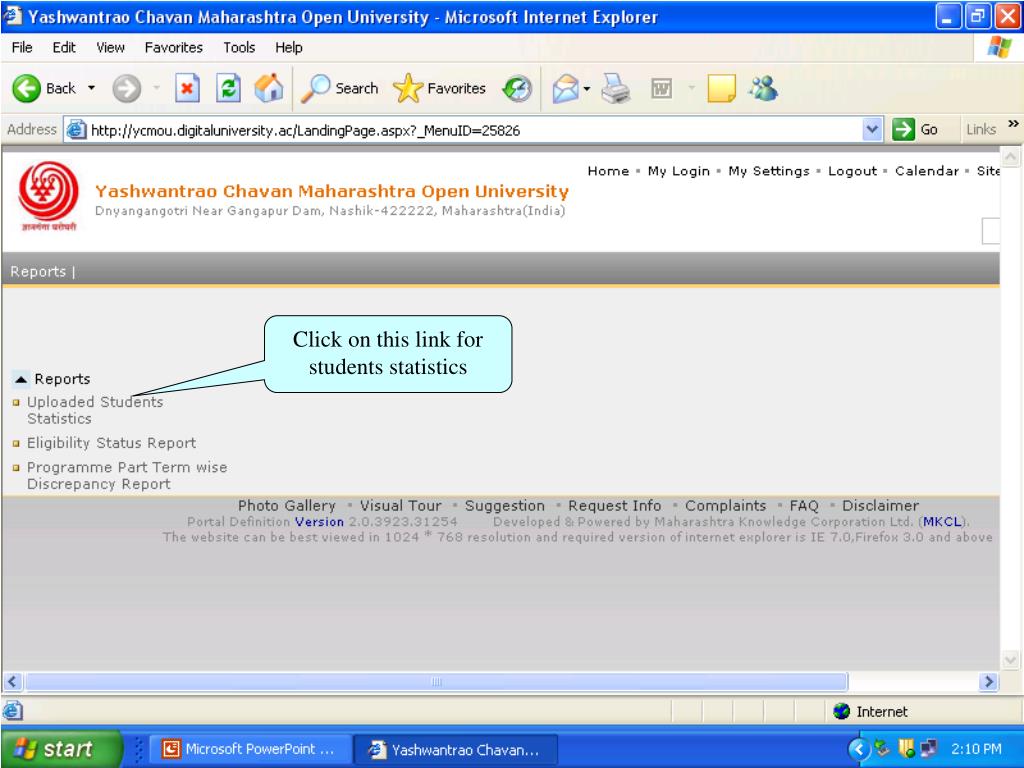The height and width of the screenshot is (768, 1024).
Task: Click the Logout link
Action: [x=852, y=171]
